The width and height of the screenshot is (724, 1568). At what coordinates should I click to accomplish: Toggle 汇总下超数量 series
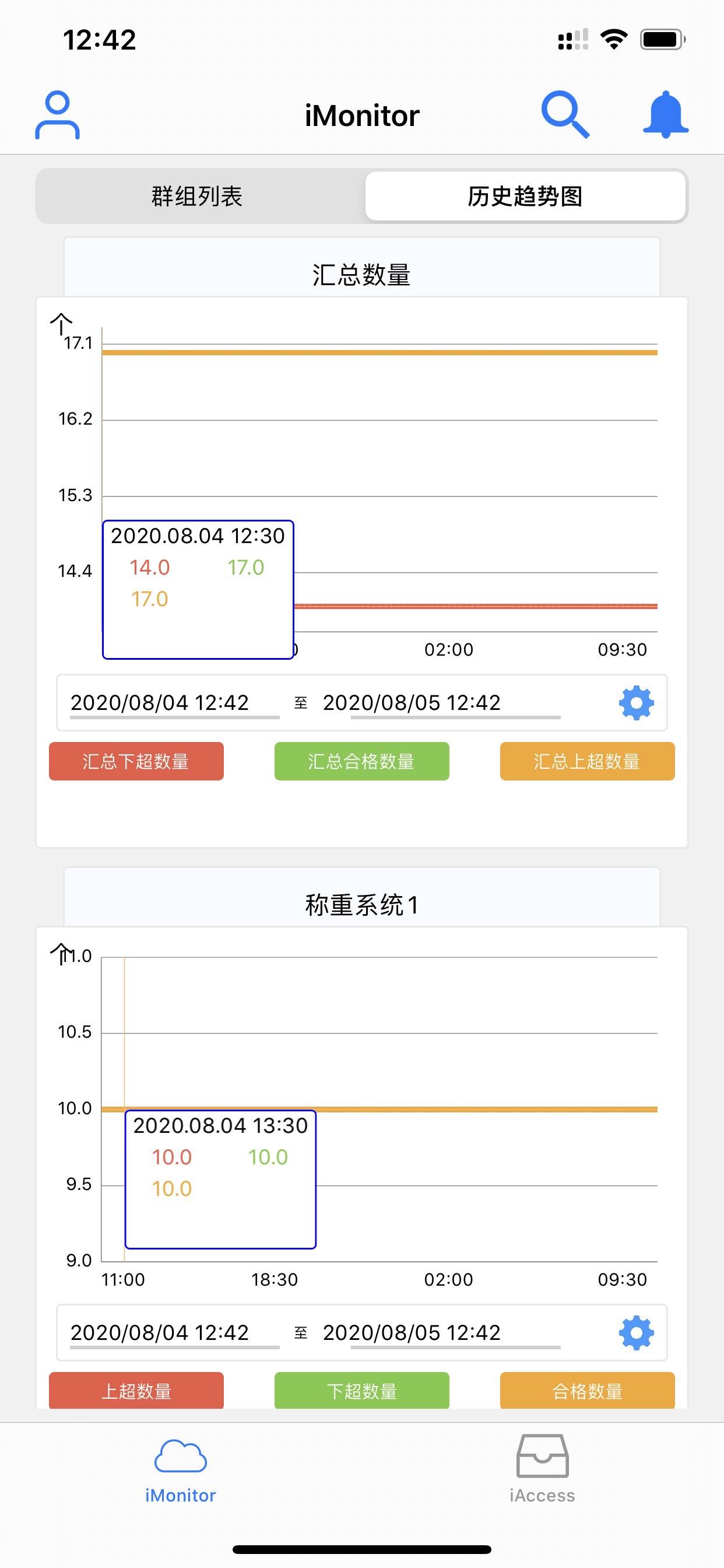click(x=136, y=761)
